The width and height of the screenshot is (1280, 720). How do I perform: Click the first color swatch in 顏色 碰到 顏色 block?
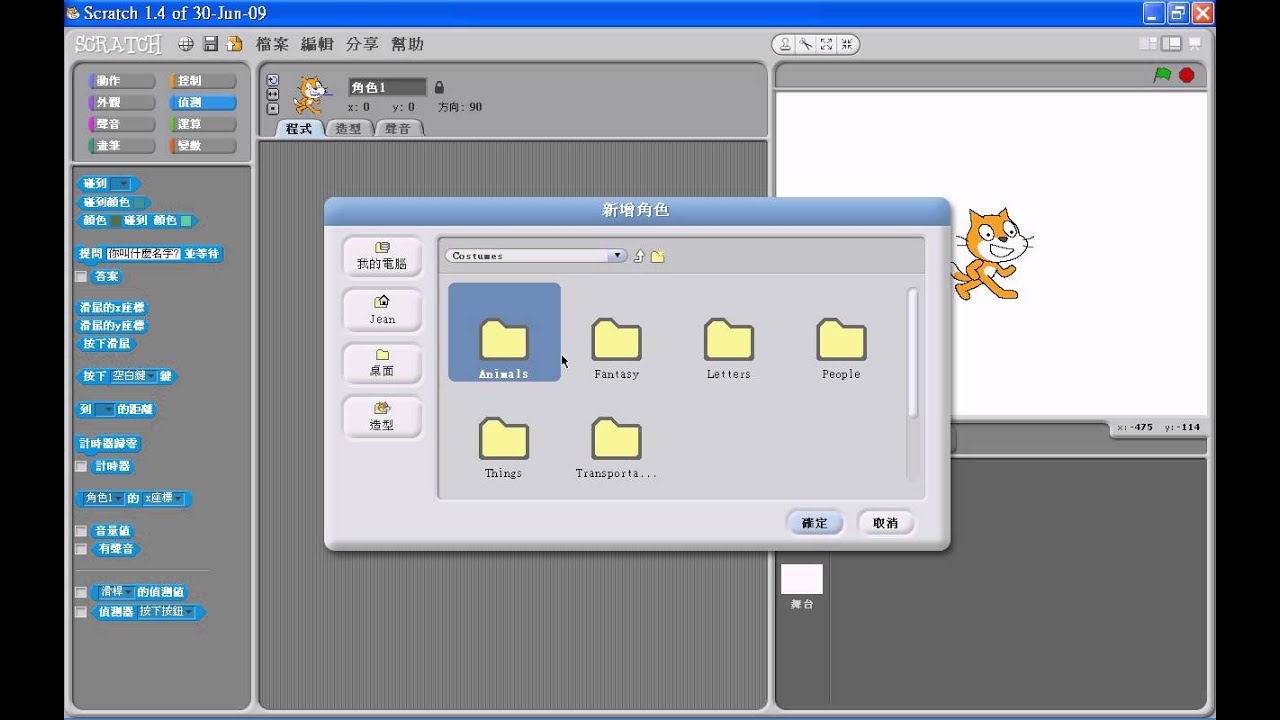point(115,220)
